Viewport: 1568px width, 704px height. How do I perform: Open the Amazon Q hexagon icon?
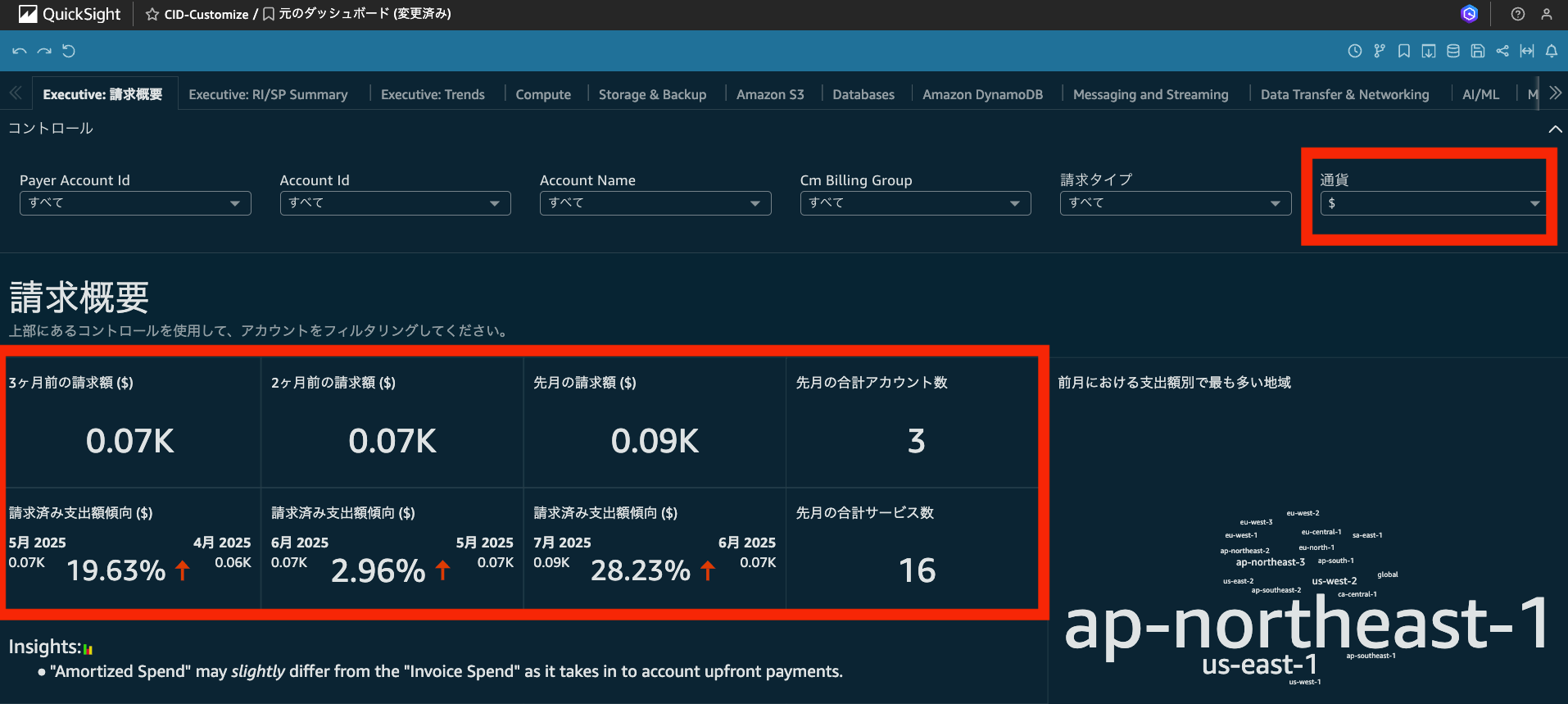click(1470, 14)
